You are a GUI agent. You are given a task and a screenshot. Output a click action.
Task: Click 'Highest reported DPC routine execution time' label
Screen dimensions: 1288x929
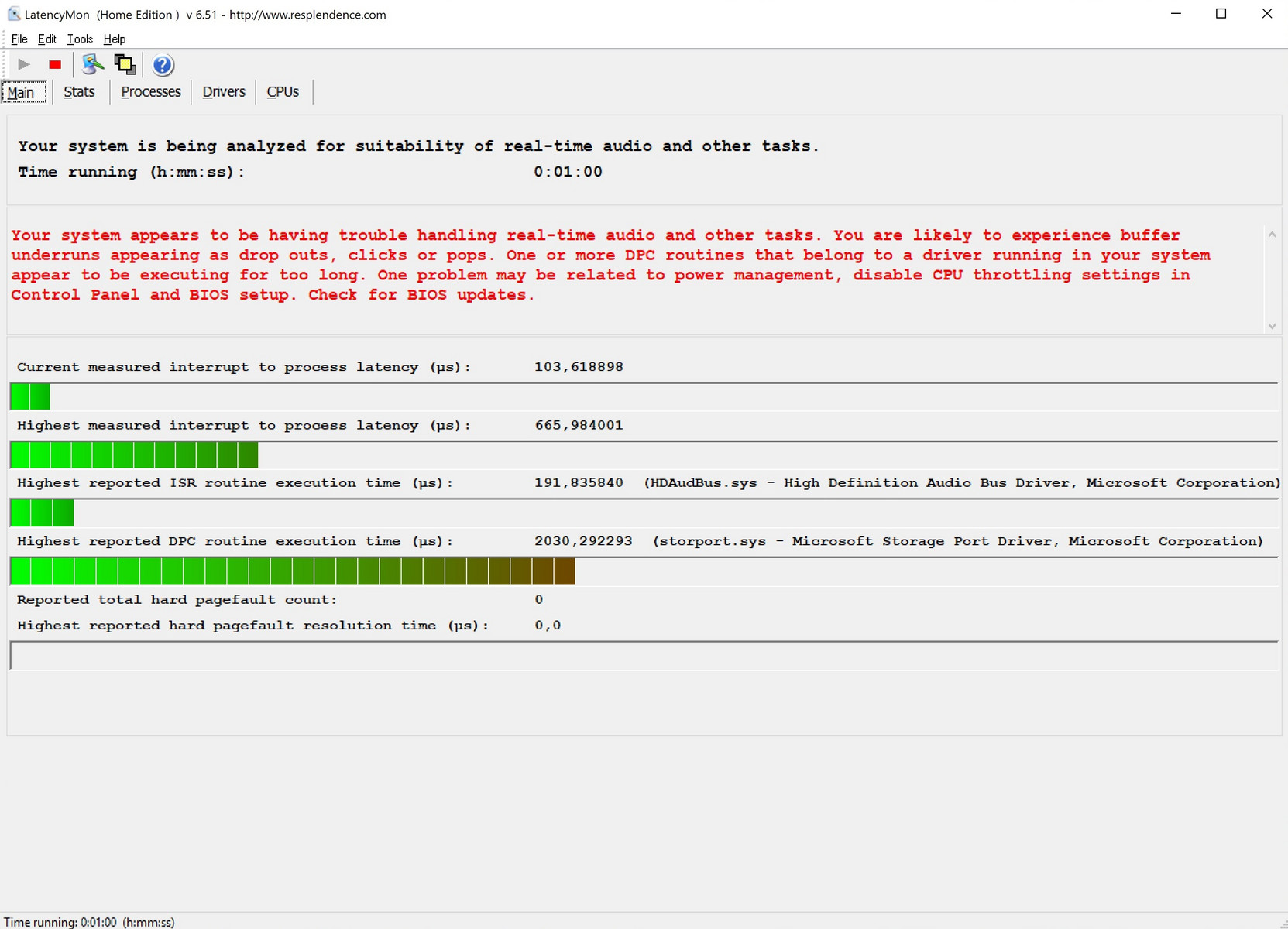(x=235, y=541)
